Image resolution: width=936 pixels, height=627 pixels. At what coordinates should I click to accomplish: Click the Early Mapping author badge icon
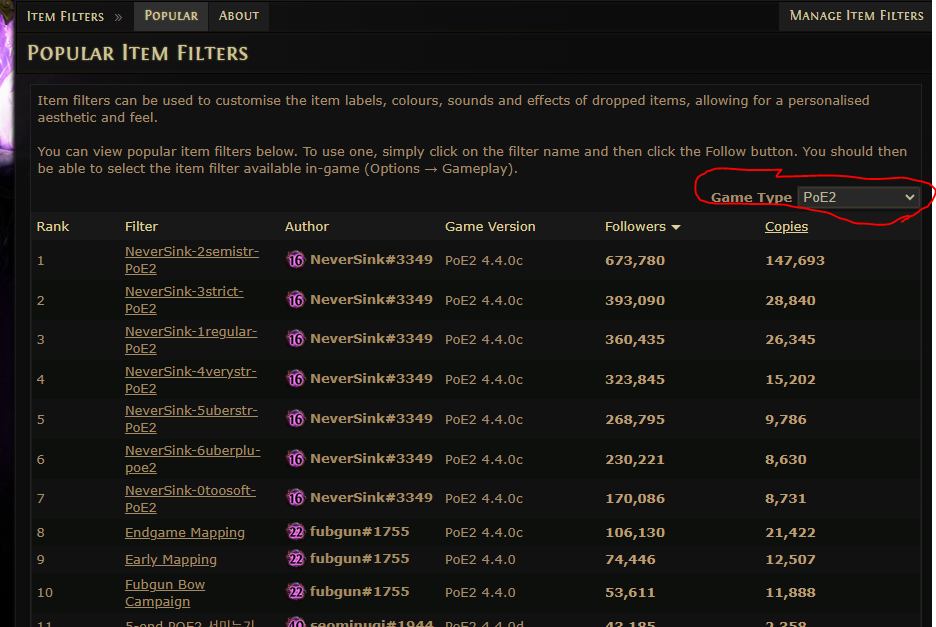click(x=295, y=559)
